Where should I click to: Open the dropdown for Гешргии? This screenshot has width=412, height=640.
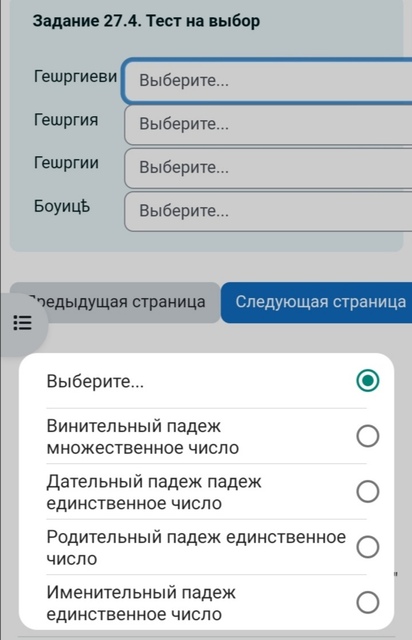[x=268, y=168]
